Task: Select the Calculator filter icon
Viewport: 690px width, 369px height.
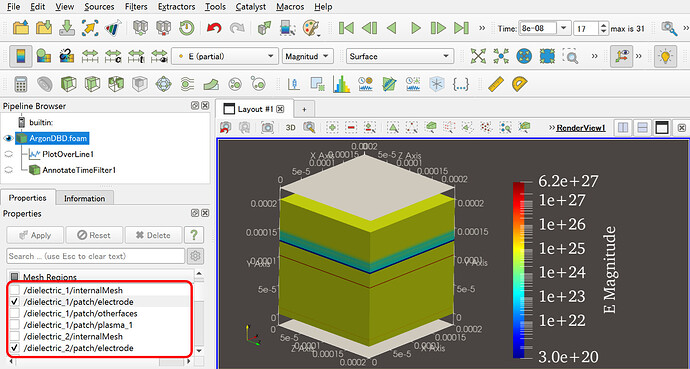Action: [x=21, y=84]
